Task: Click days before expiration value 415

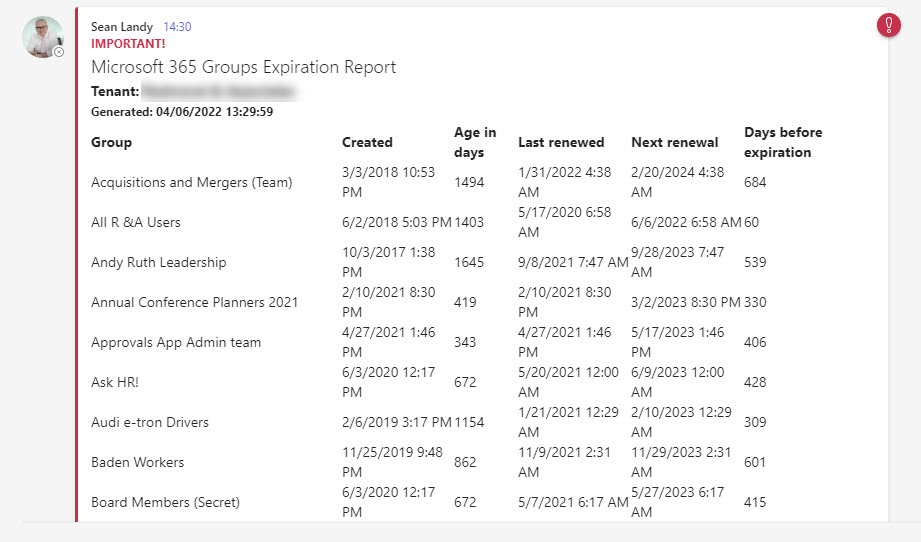Action: pyautogui.click(x=755, y=502)
